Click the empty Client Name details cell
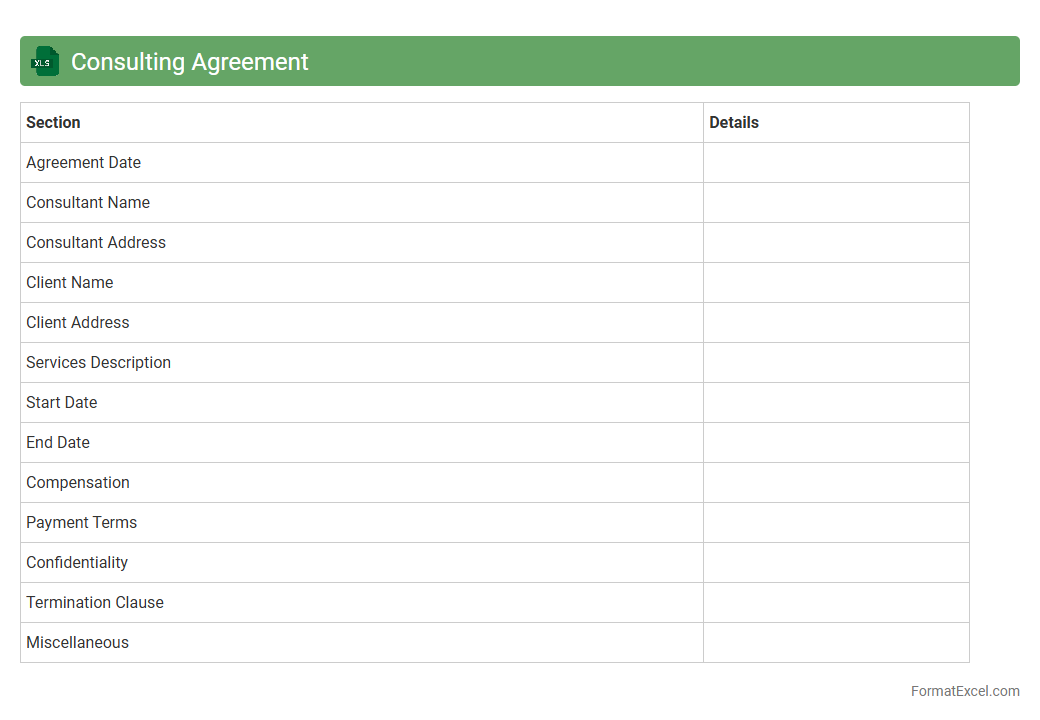This screenshot has height=720, width=1040. click(836, 282)
